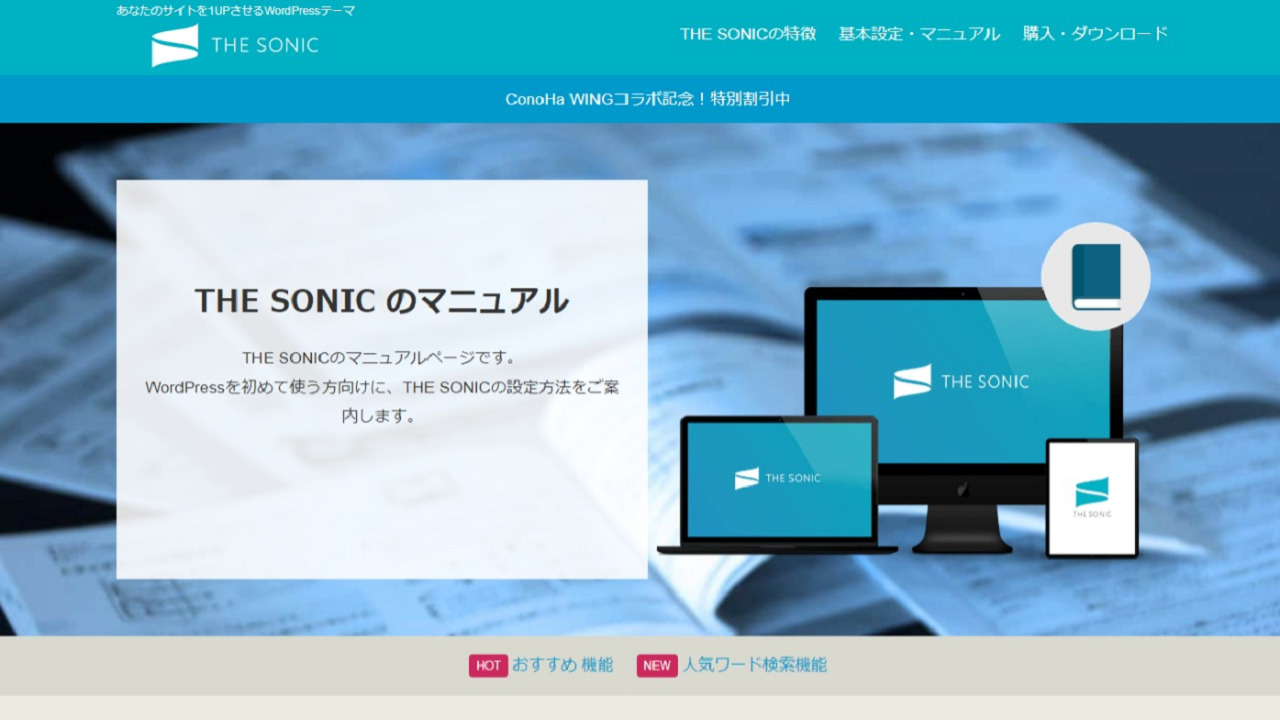Click the blue book icon circle
The image size is (1280, 720).
[x=1096, y=277]
